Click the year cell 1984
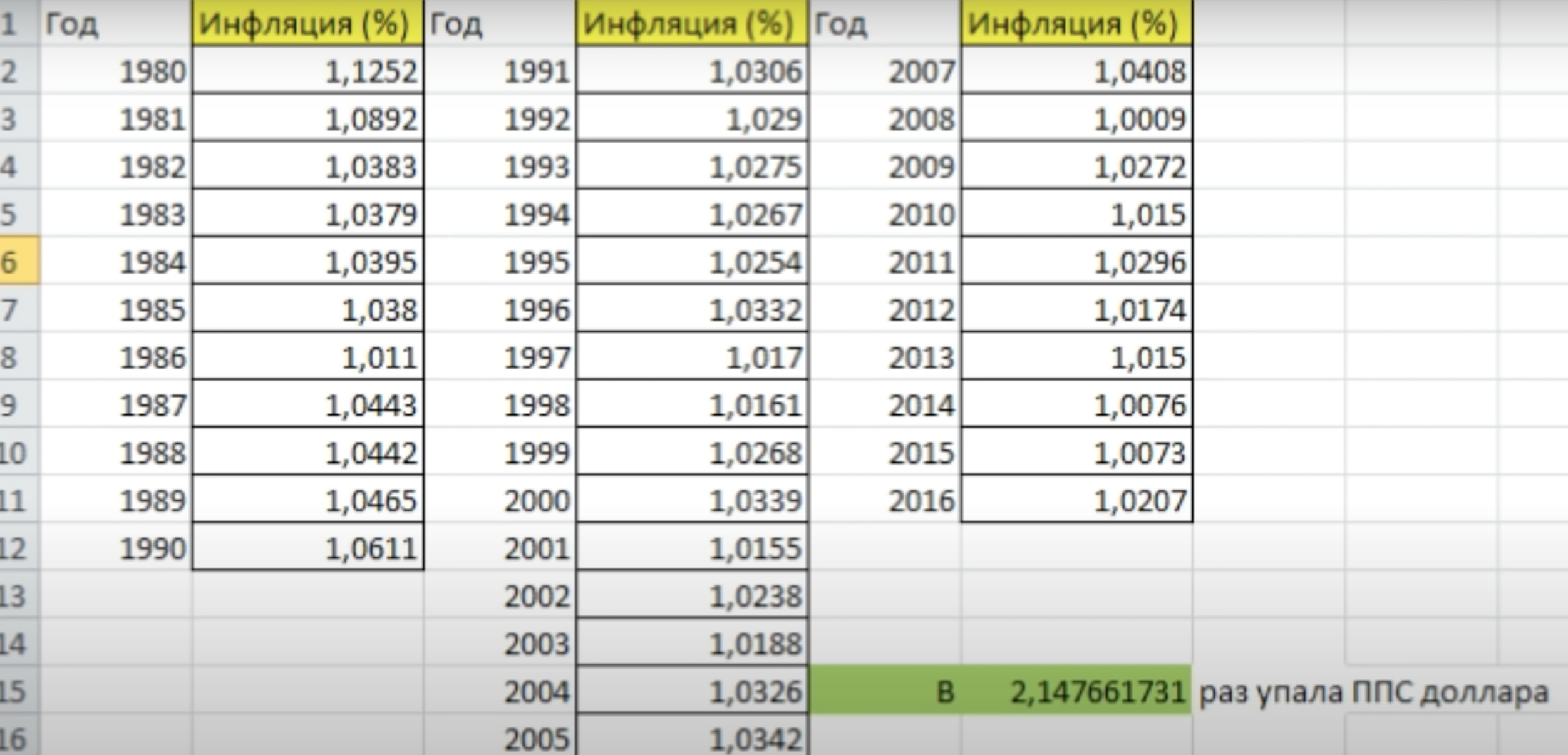This screenshot has width=1568, height=755. coord(116,261)
